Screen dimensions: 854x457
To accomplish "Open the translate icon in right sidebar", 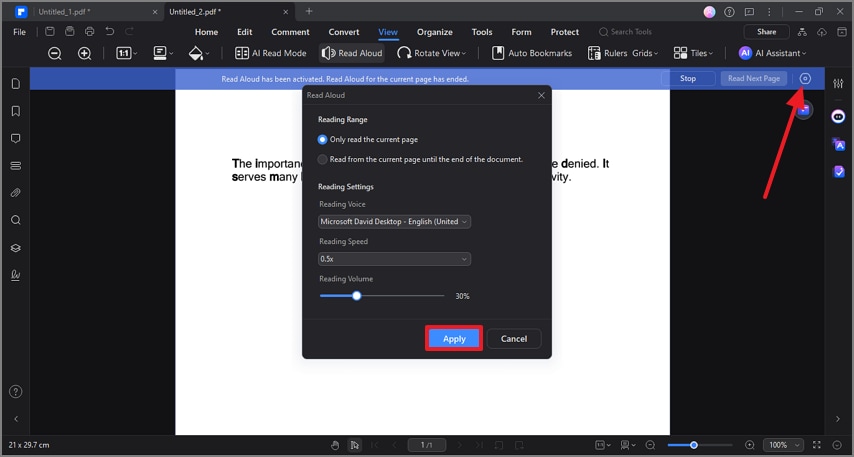I will pos(838,144).
